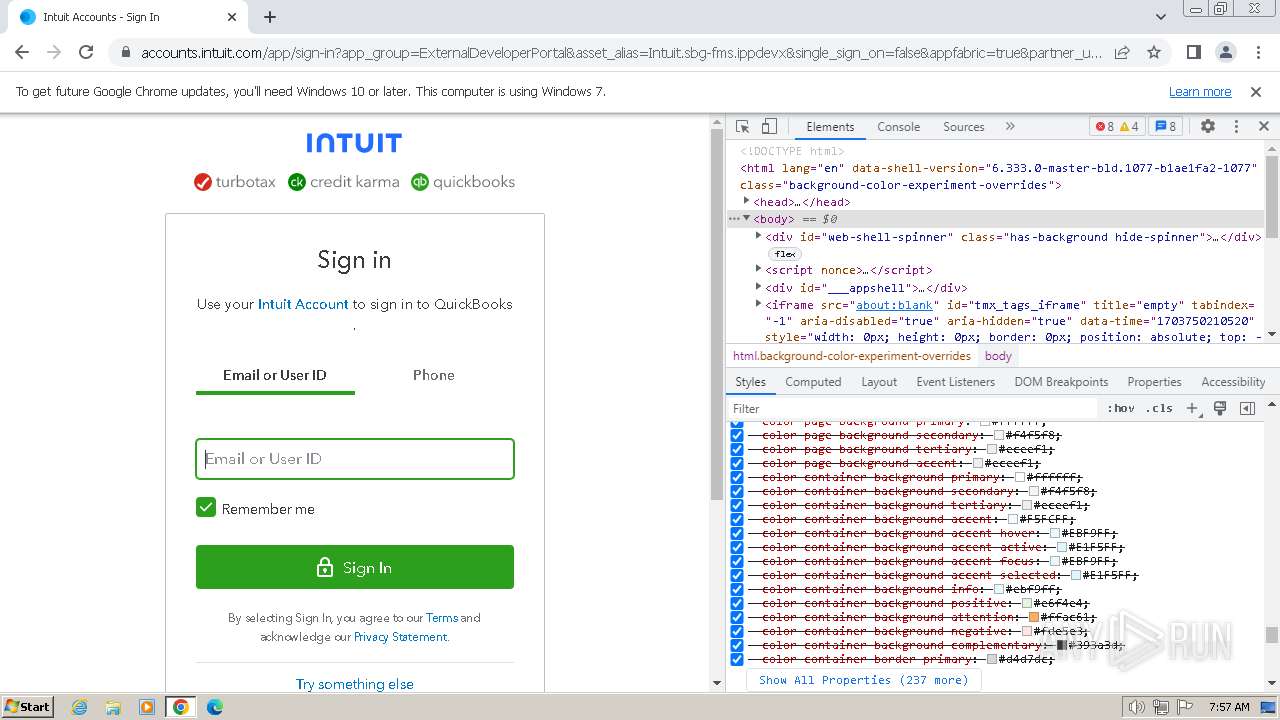Open the Windows Start menu
The width and height of the screenshot is (1280, 720).
(x=28, y=706)
